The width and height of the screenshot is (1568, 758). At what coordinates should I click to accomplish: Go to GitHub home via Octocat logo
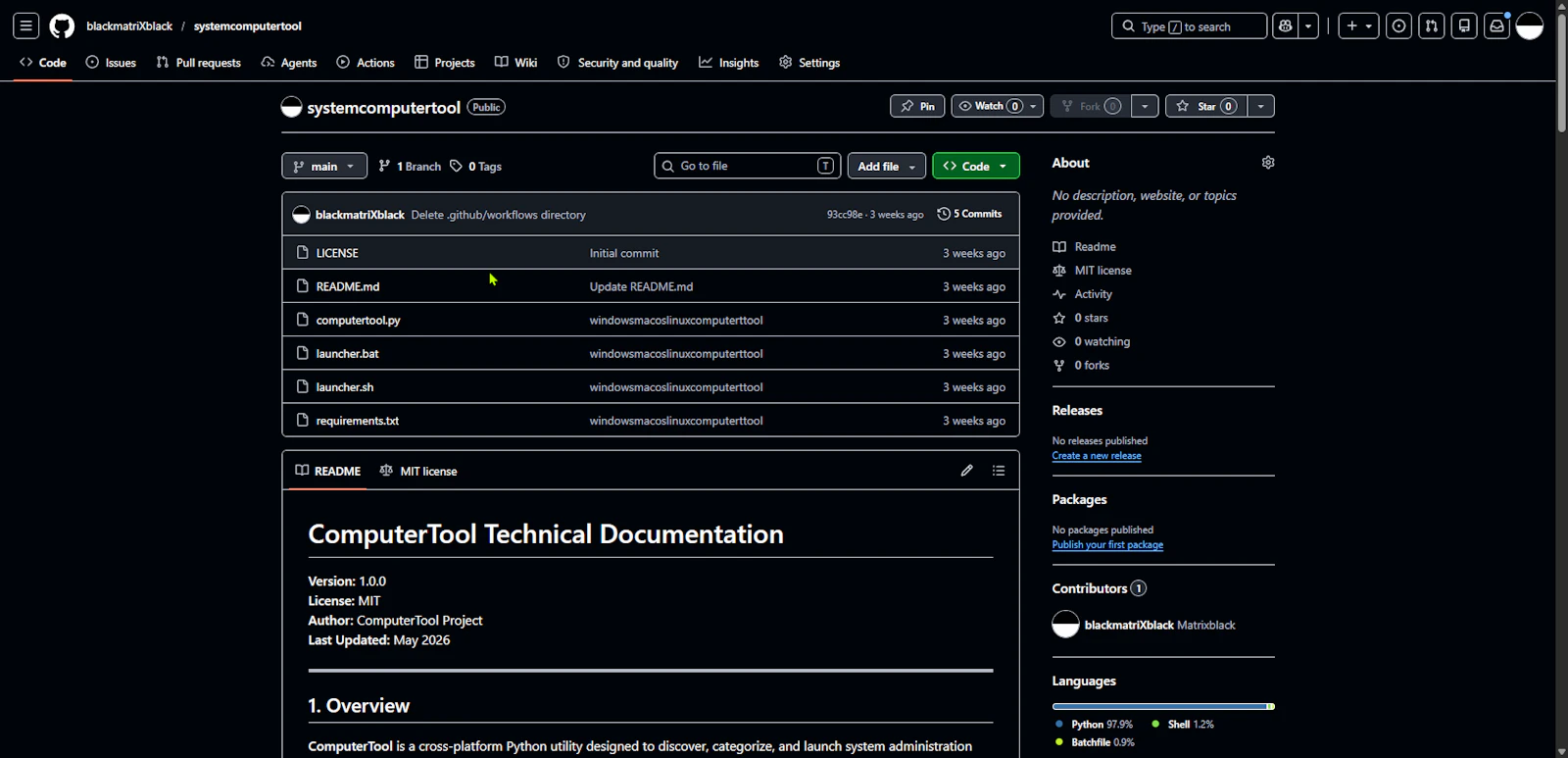click(62, 26)
